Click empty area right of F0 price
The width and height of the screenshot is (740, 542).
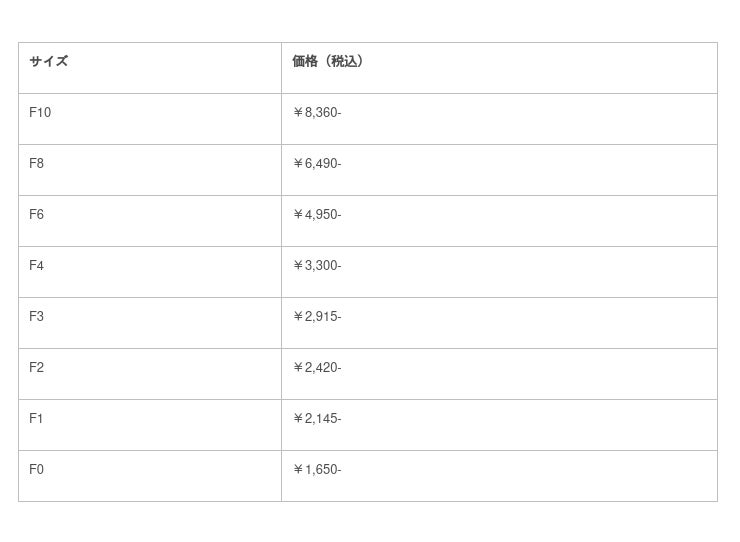(x=530, y=475)
